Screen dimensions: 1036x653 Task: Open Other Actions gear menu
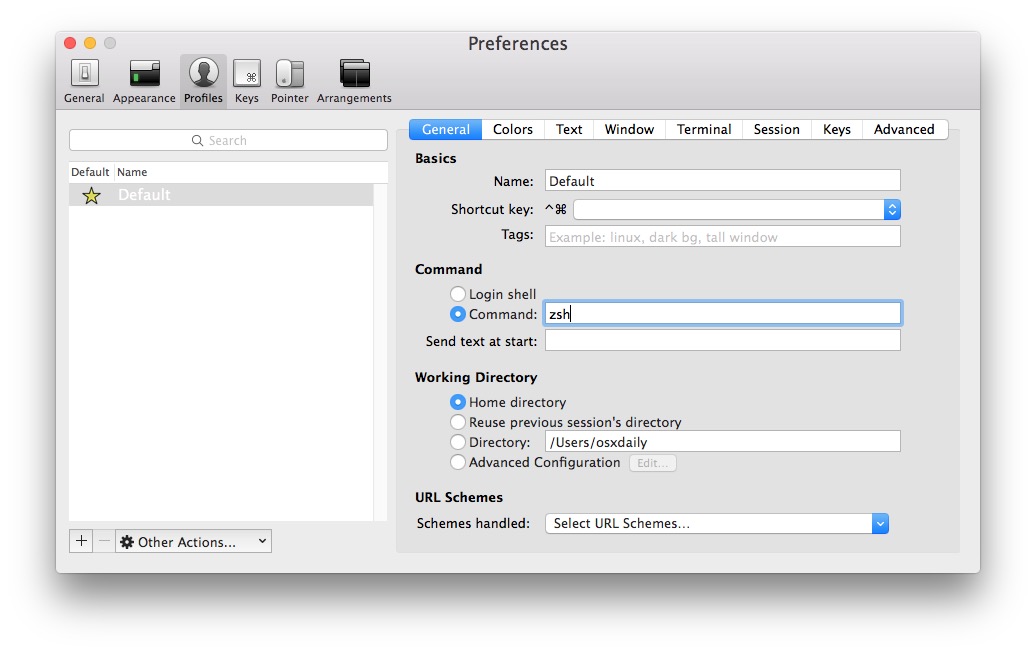pos(192,541)
